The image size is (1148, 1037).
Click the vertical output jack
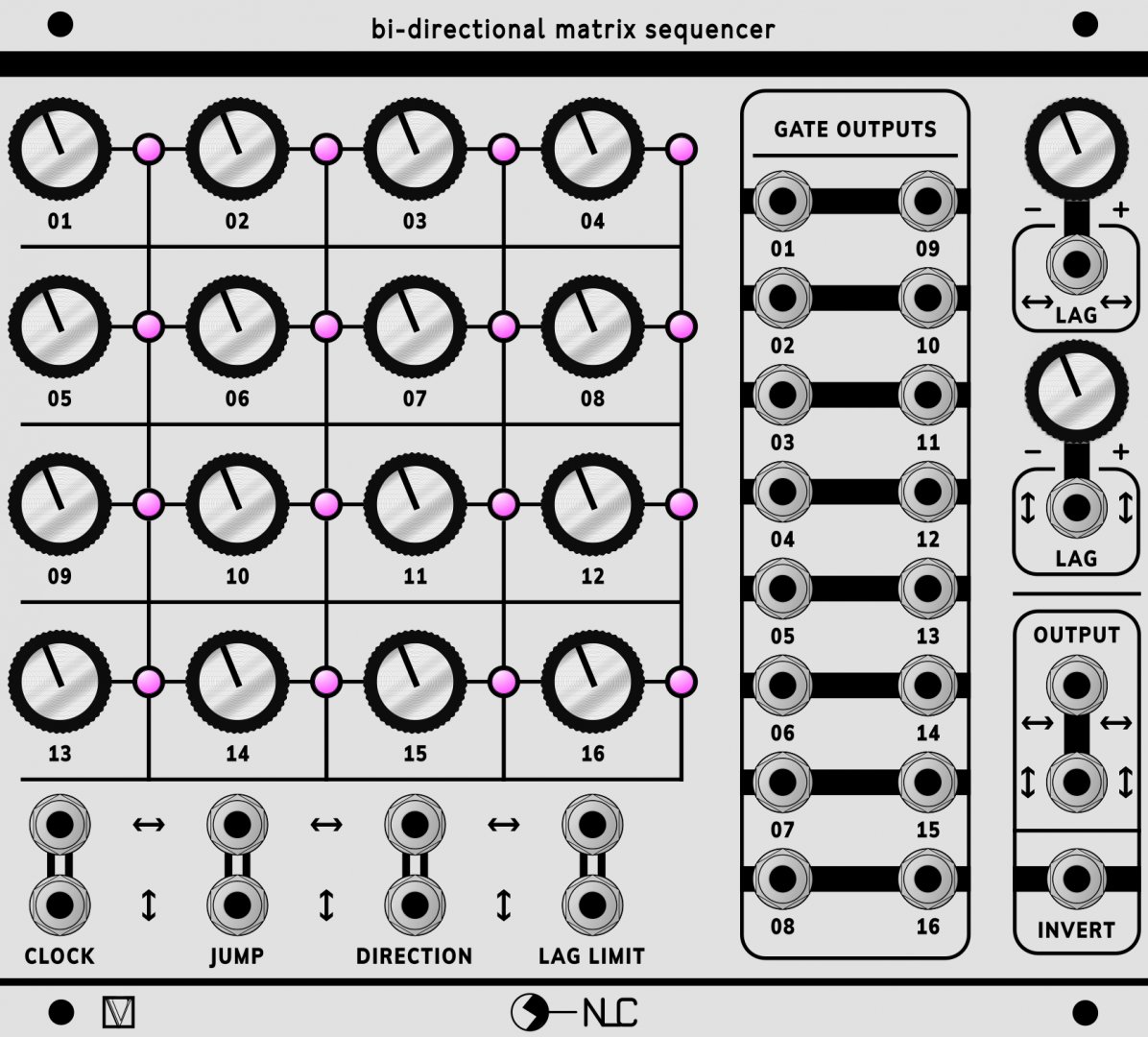(1076, 782)
